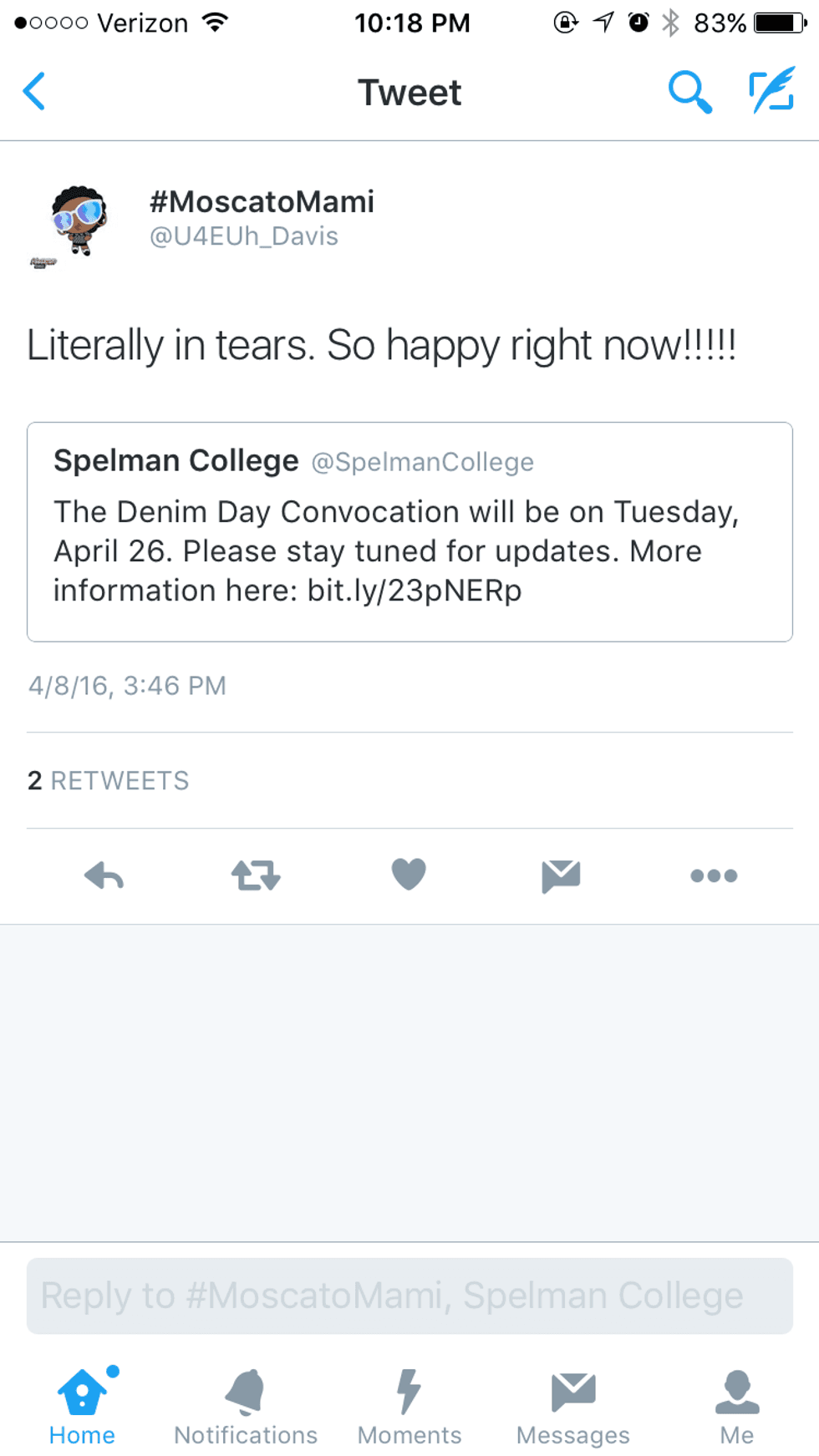Open @U4EUh_Davis profile handle
The image size is (819, 1456).
click(x=244, y=237)
